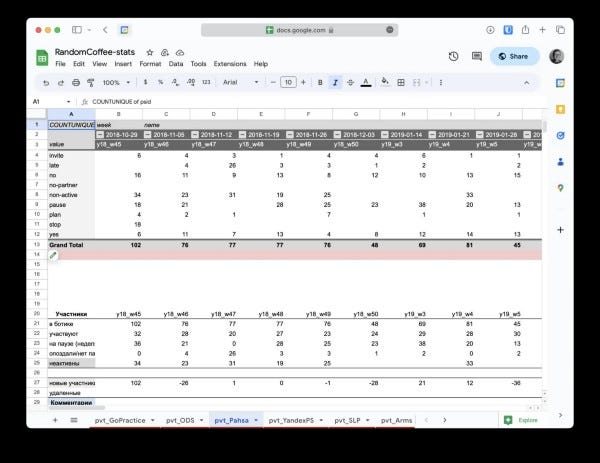Open Google Tasks in the side panel
The image size is (600, 463).
pyautogui.click(x=560, y=135)
